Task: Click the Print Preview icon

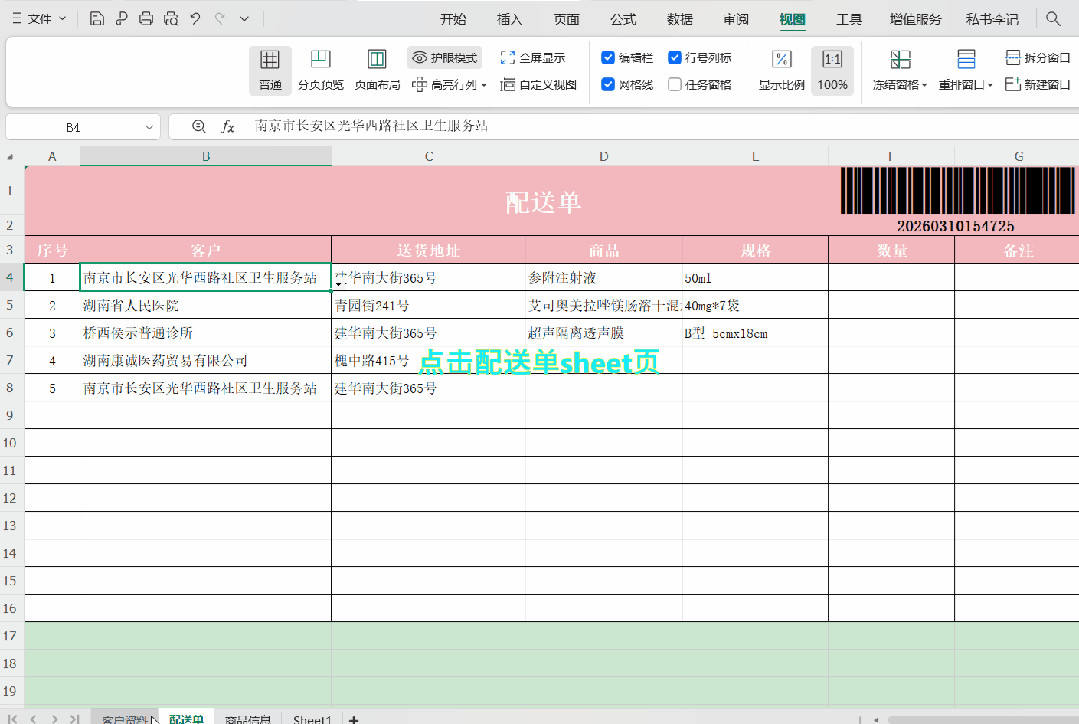Action: point(171,19)
